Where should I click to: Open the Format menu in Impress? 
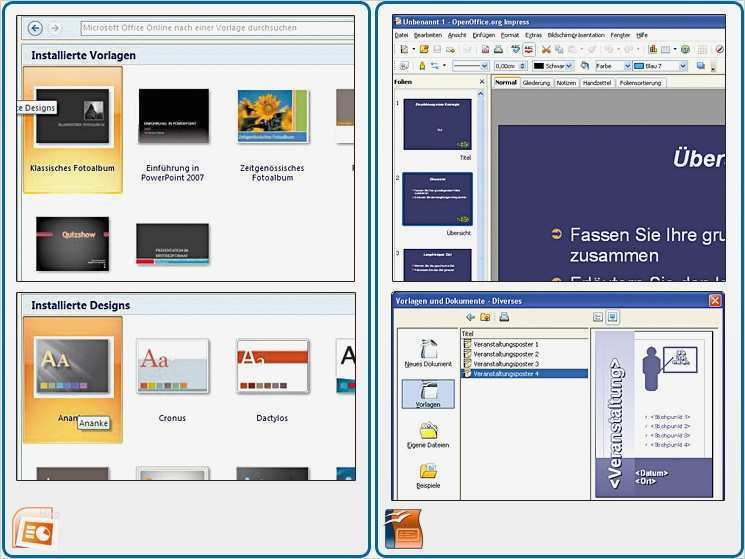[510, 35]
